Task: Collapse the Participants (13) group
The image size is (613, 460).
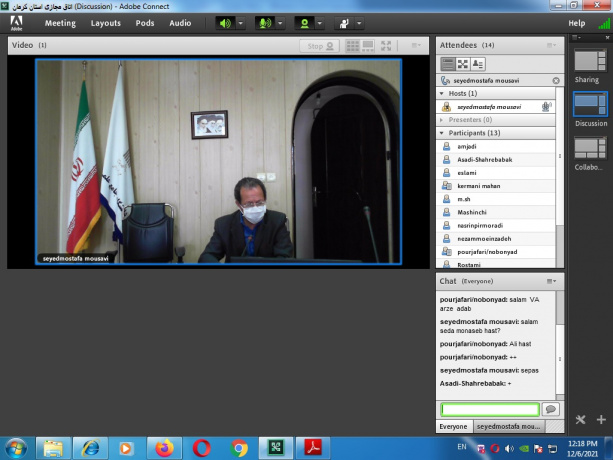Action: coord(442,132)
